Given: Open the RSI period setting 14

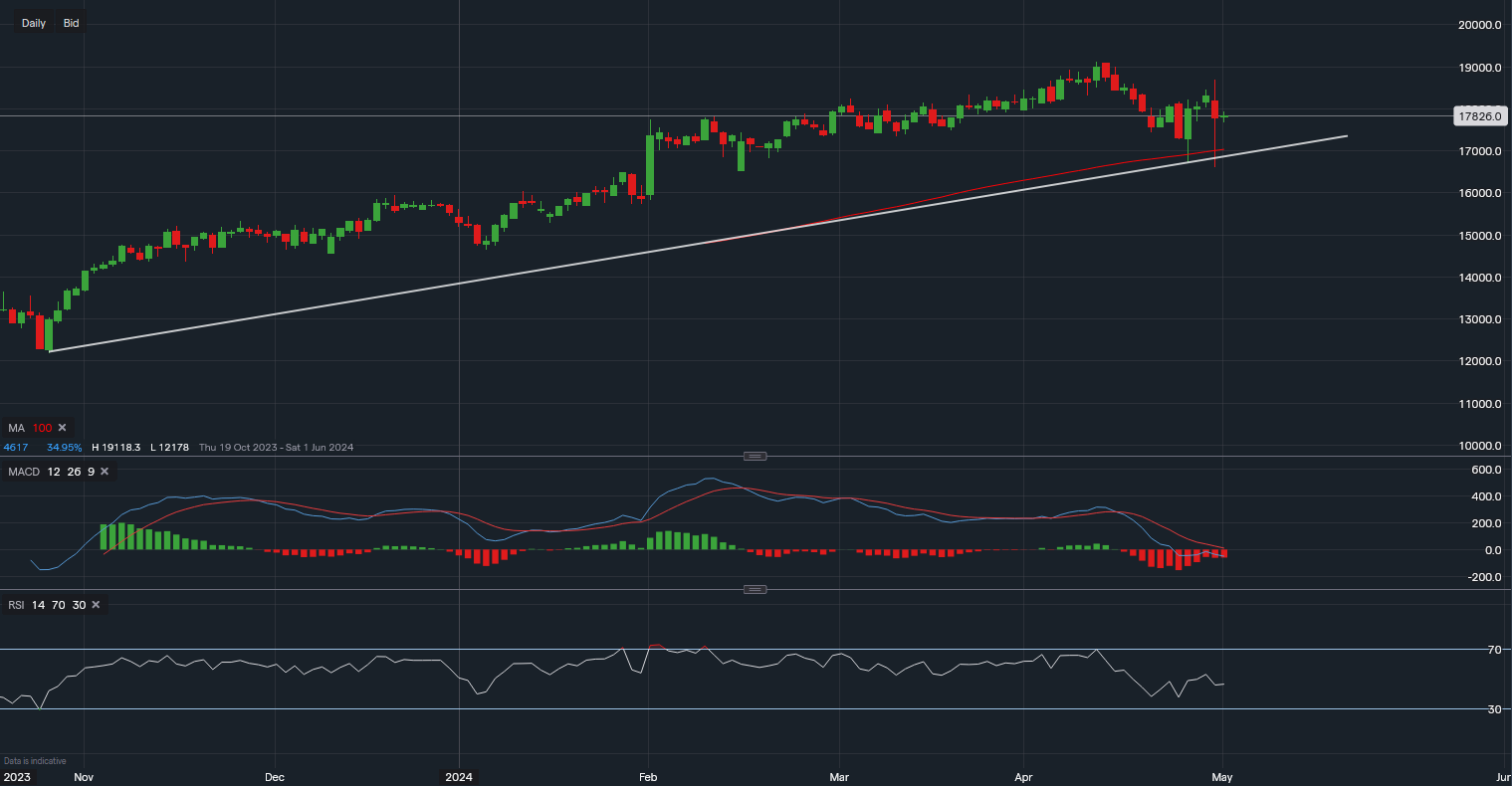Looking at the screenshot, I should [38, 604].
